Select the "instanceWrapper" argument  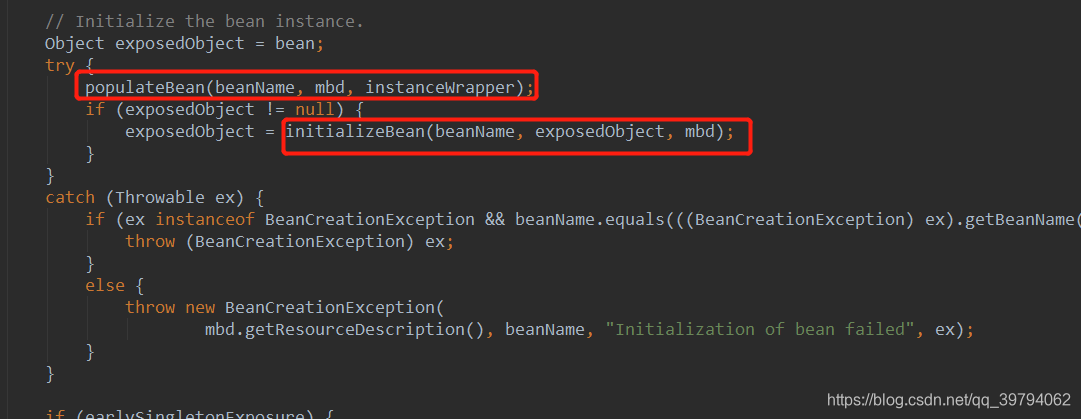[441, 88]
